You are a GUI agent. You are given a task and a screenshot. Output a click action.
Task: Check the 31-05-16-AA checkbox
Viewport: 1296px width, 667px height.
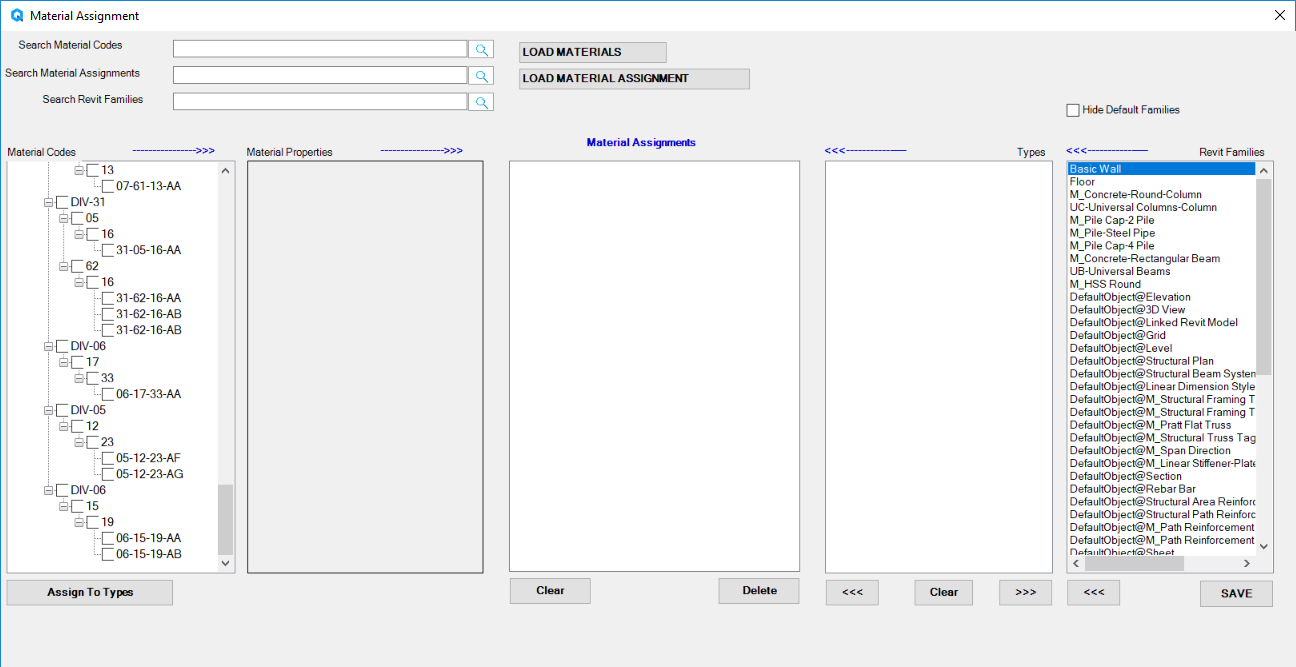[x=108, y=250]
